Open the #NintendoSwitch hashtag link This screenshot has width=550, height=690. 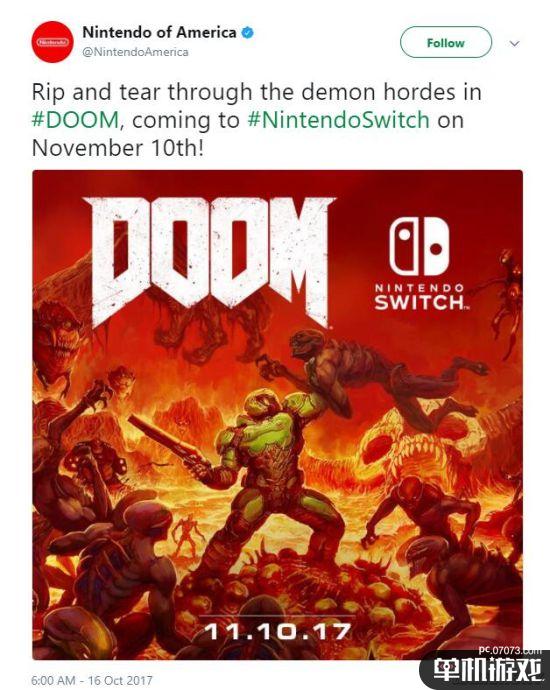[x=339, y=120]
